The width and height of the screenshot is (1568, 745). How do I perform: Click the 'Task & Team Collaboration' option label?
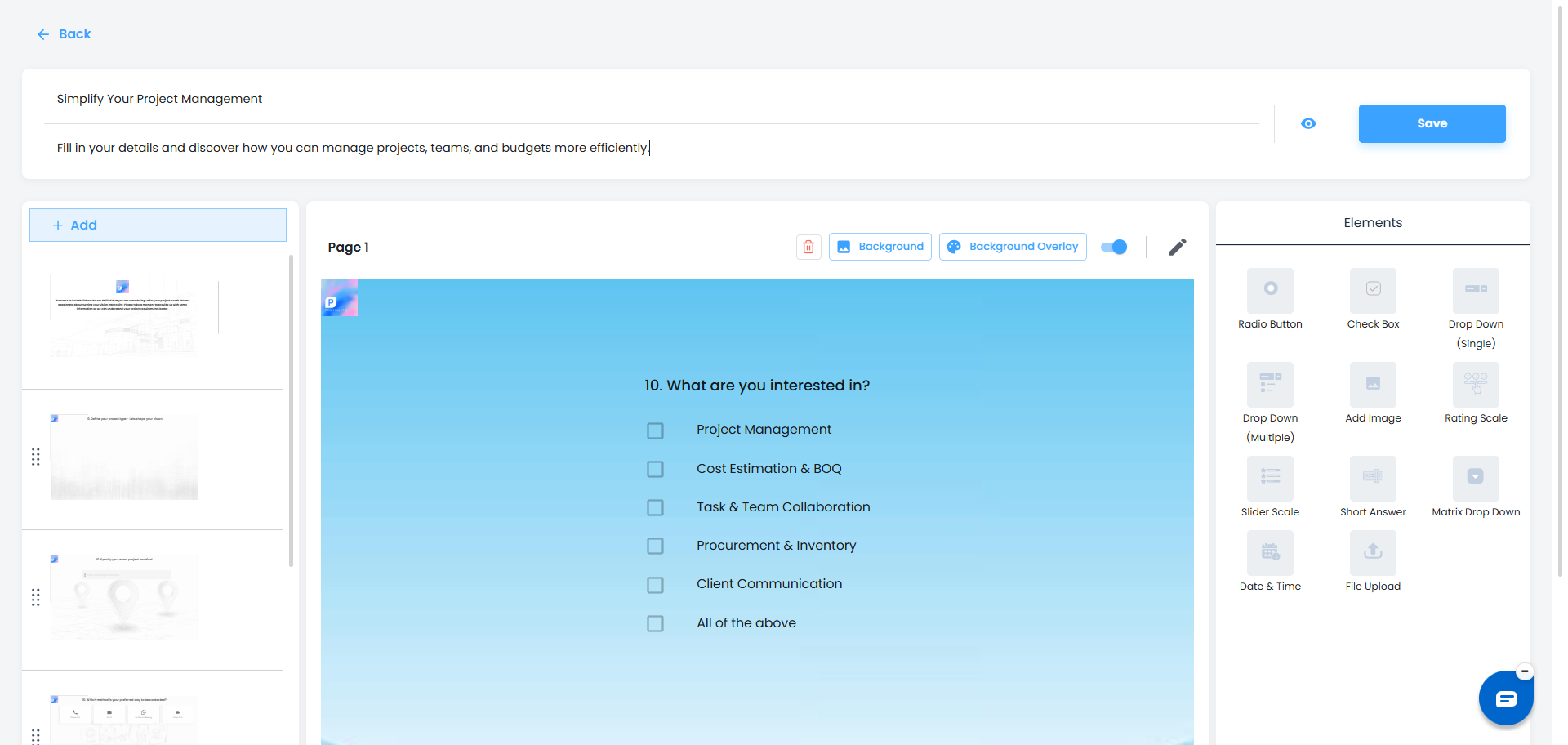pyautogui.click(x=783, y=506)
